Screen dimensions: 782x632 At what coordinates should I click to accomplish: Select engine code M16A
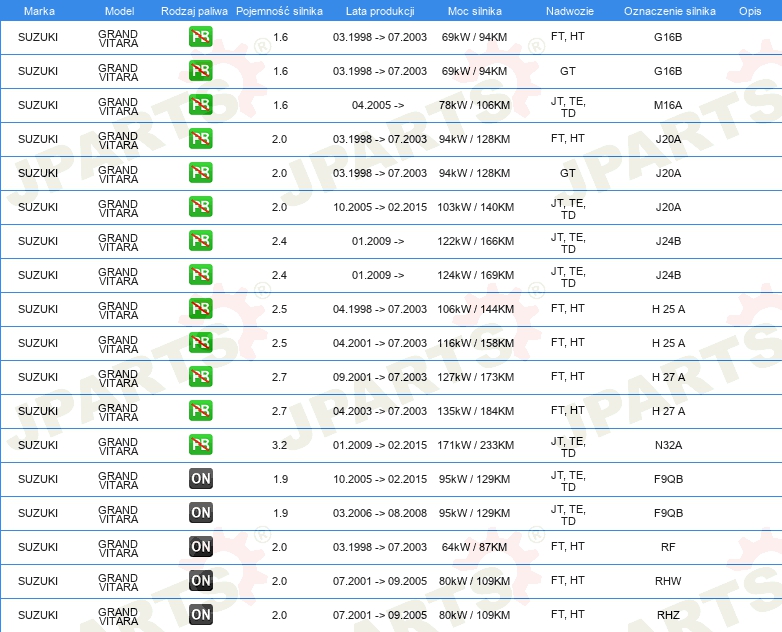[668, 105]
